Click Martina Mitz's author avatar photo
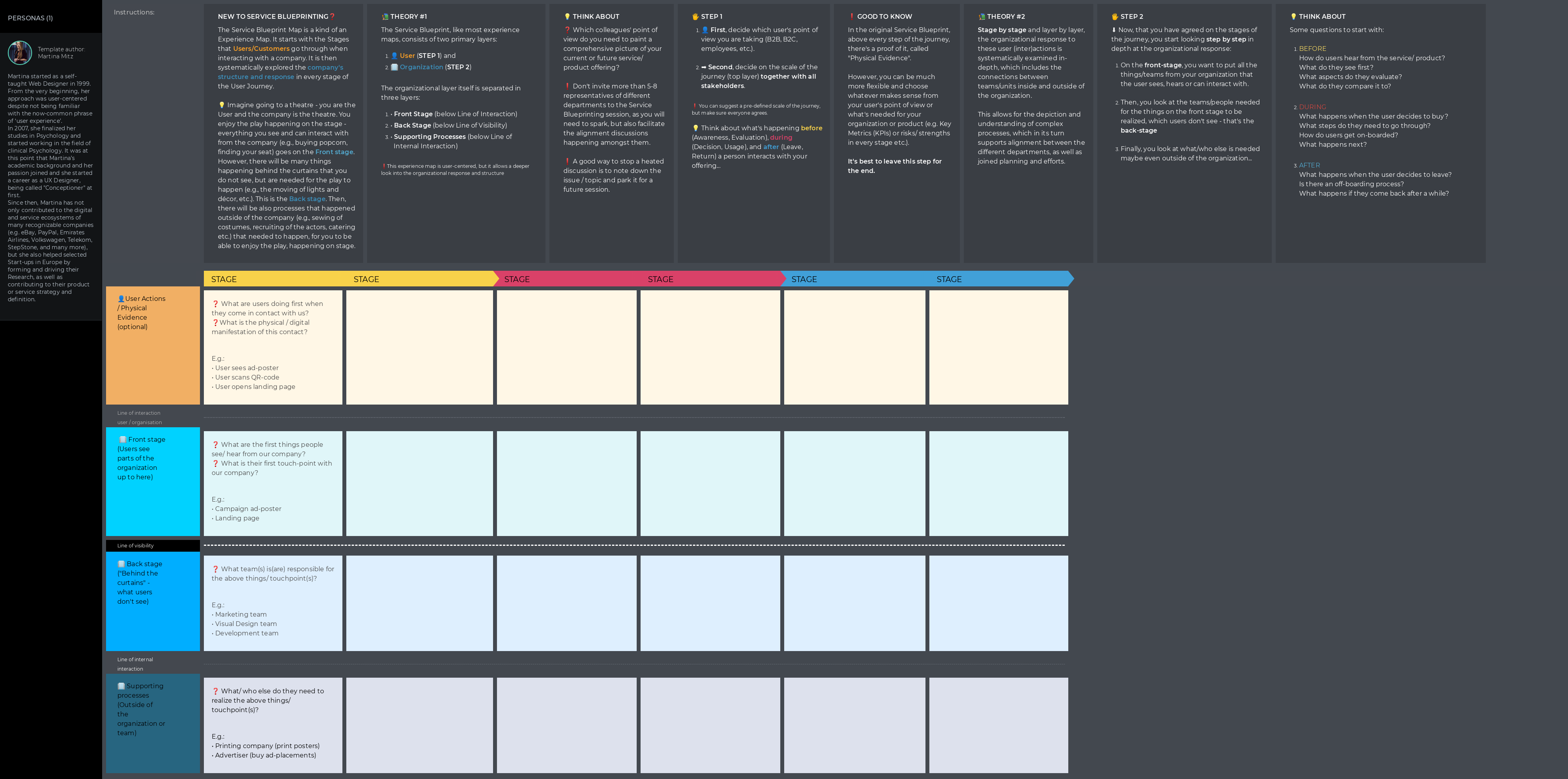This screenshot has width=1568, height=779. 20,53
